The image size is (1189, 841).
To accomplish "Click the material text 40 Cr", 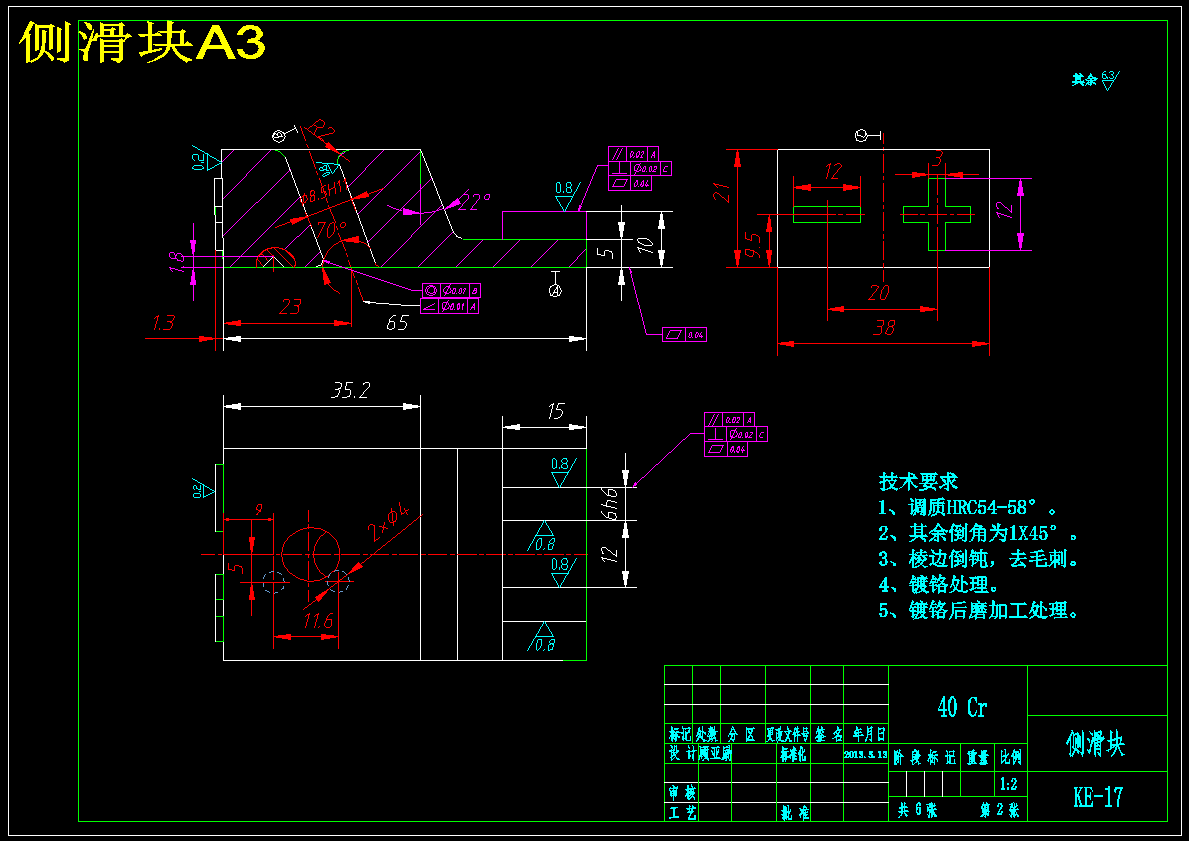I will click(x=962, y=708).
